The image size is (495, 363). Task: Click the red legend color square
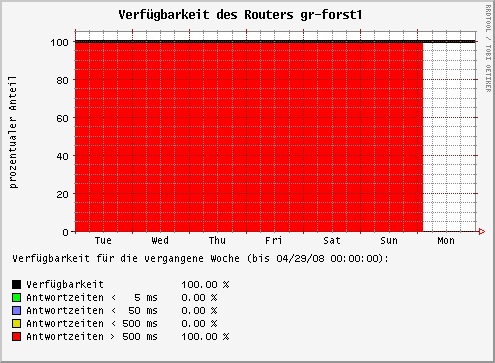pos(16,337)
